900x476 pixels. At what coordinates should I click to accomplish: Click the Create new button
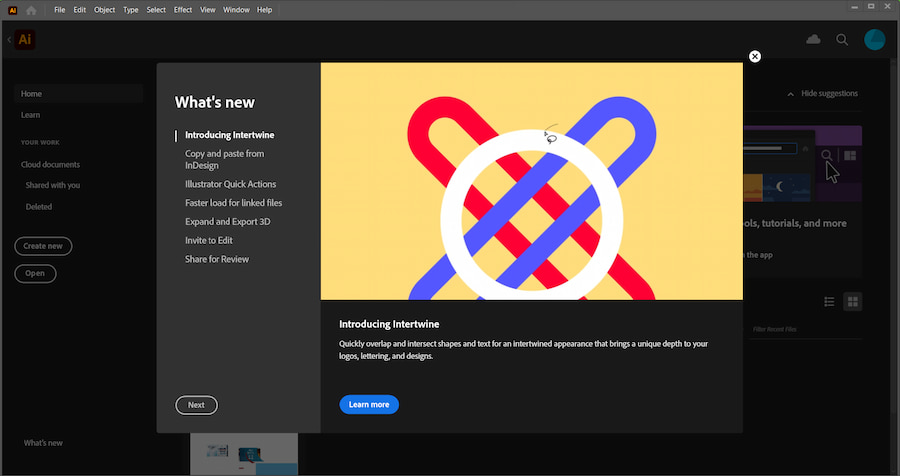pos(43,246)
